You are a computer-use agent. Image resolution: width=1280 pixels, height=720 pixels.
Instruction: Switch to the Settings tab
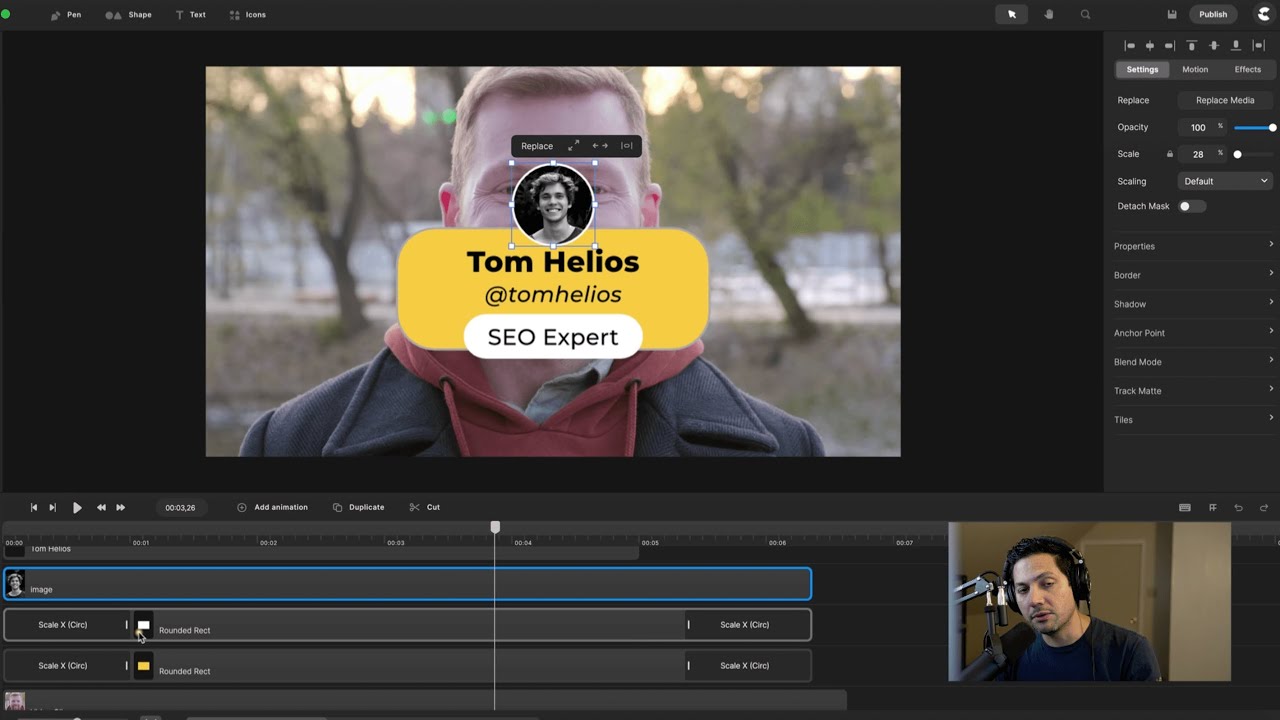(x=1142, y=69)
